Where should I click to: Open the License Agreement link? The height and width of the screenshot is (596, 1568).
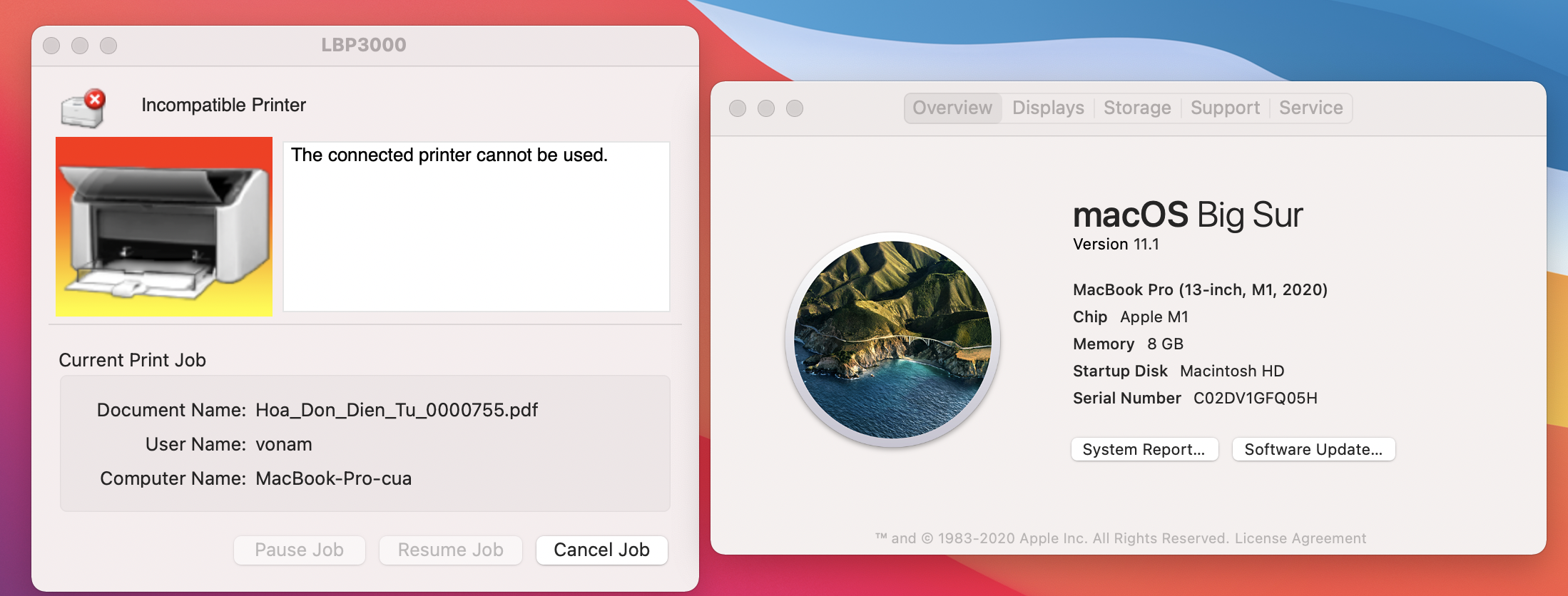pos(1300,538)
